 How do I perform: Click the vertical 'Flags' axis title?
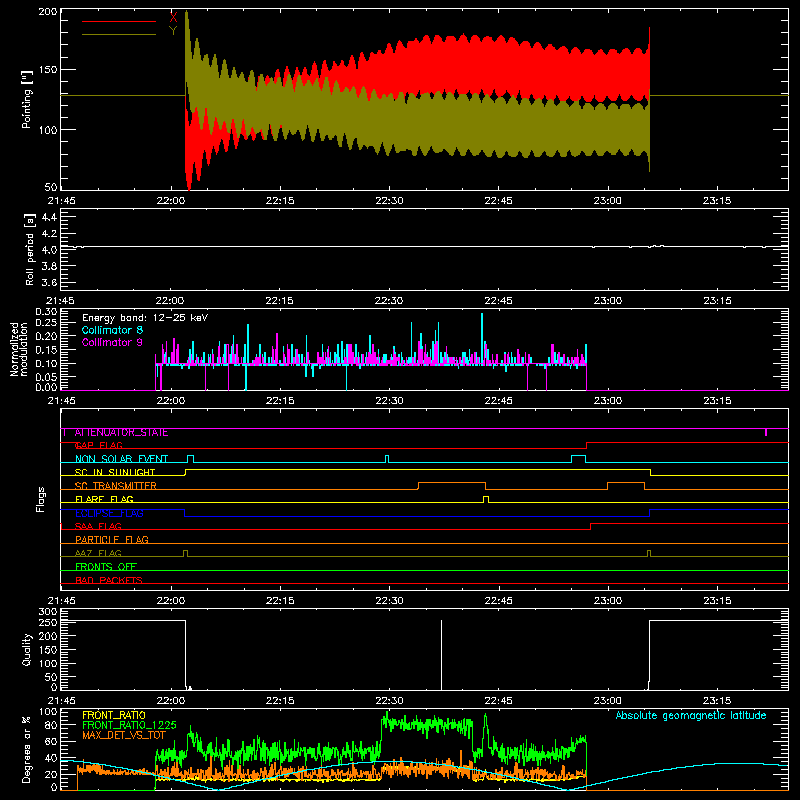(41, 499)
